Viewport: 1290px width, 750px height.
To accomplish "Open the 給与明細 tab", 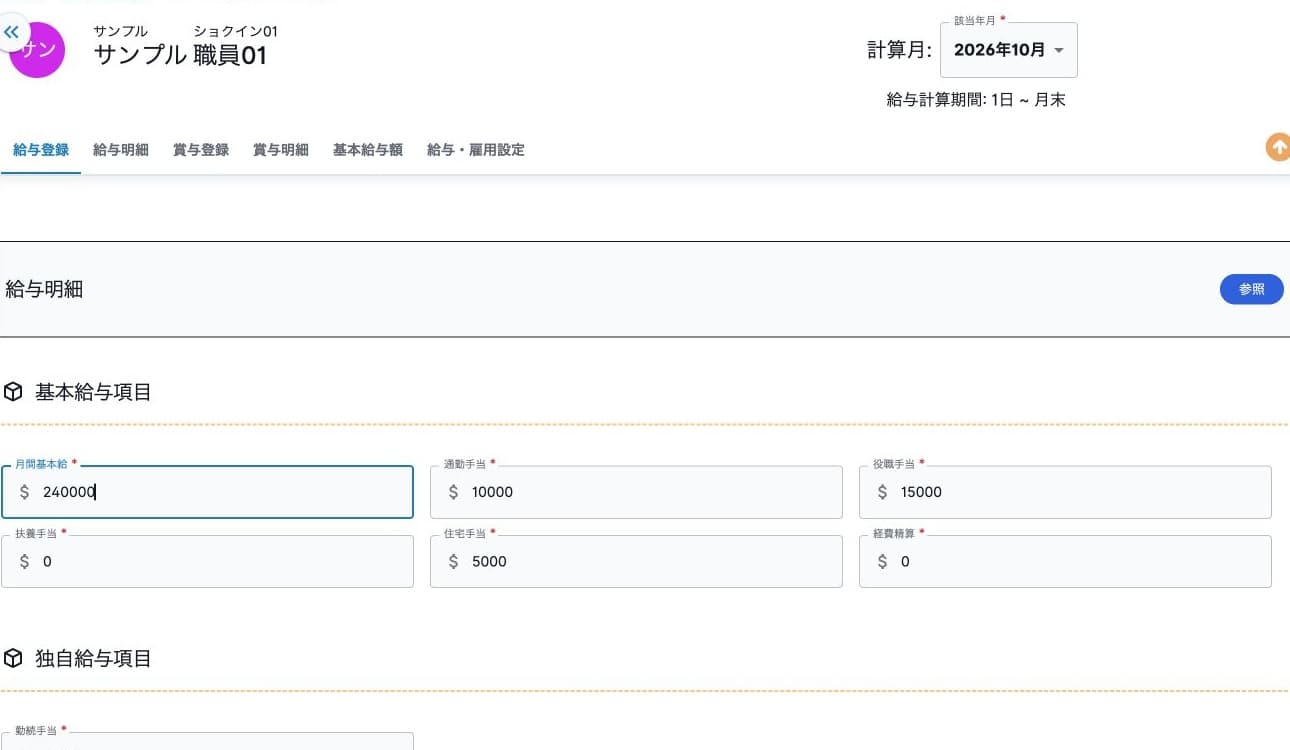I will (121, 150).
